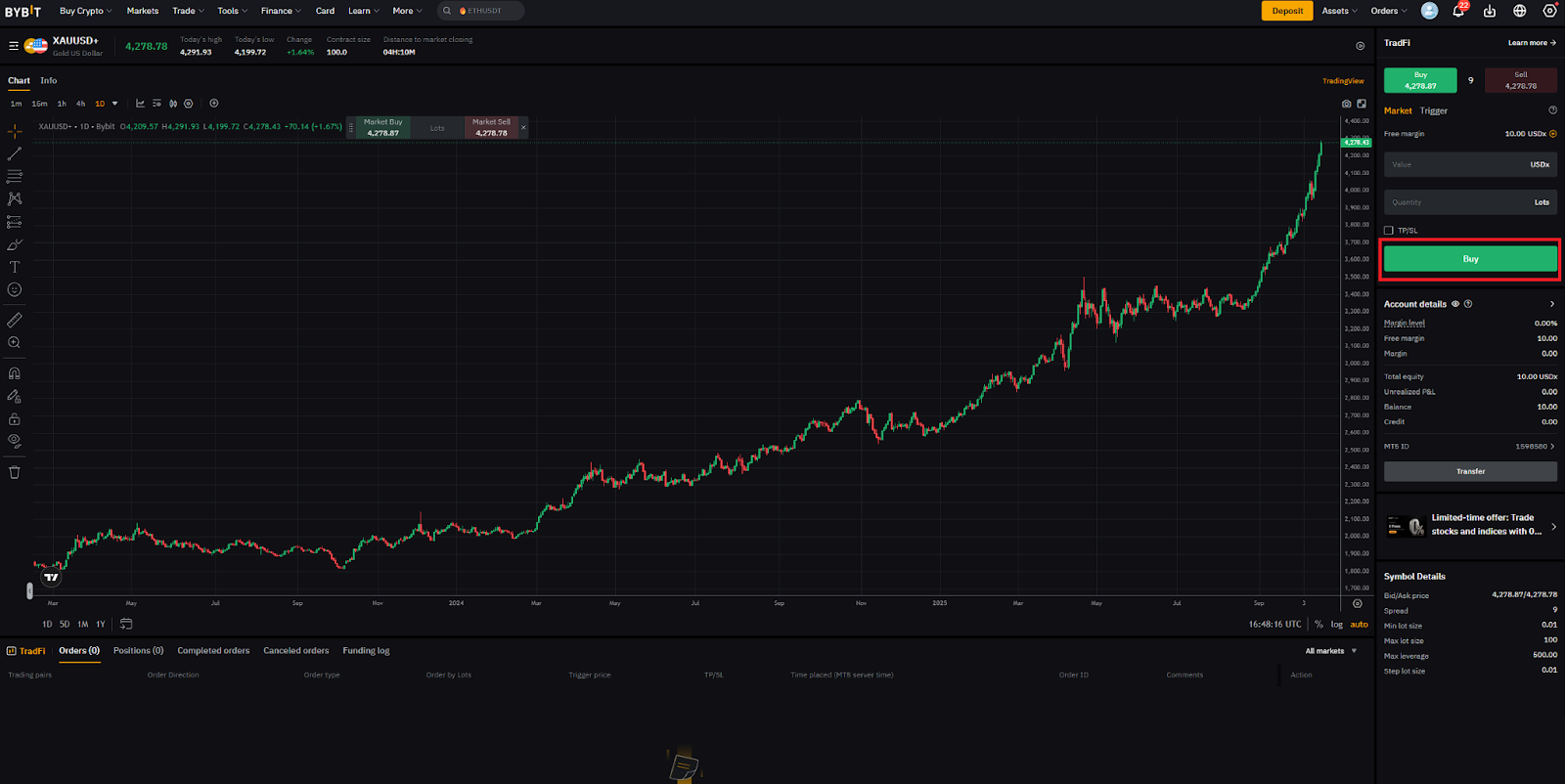The height and width of the screenshot is (784, 1565).
Task: Toggle account details visibility eye
Action: pos(1455,304)
